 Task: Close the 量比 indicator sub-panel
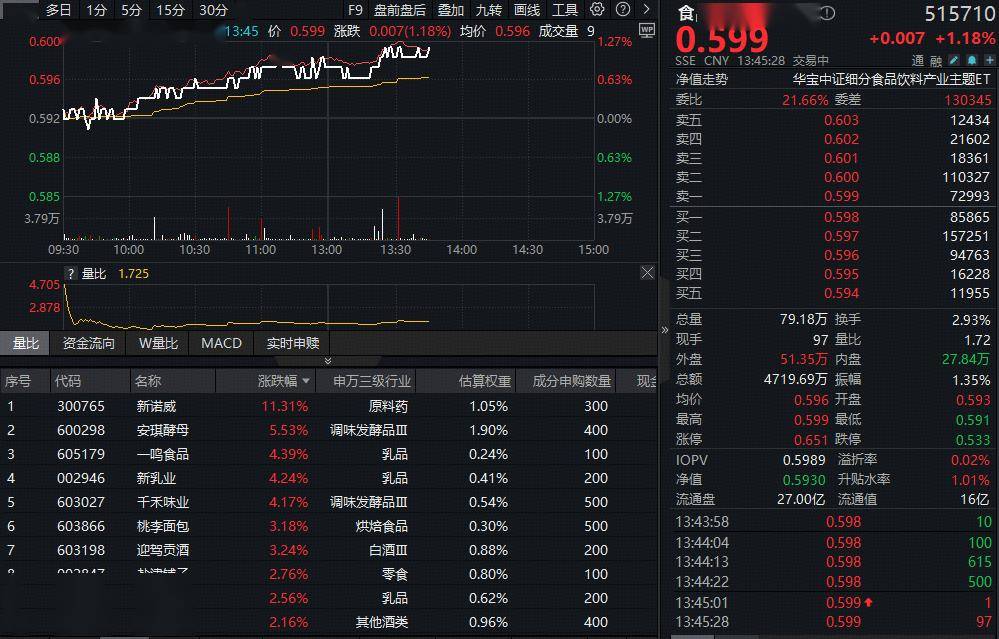click(x=647, y=272)
